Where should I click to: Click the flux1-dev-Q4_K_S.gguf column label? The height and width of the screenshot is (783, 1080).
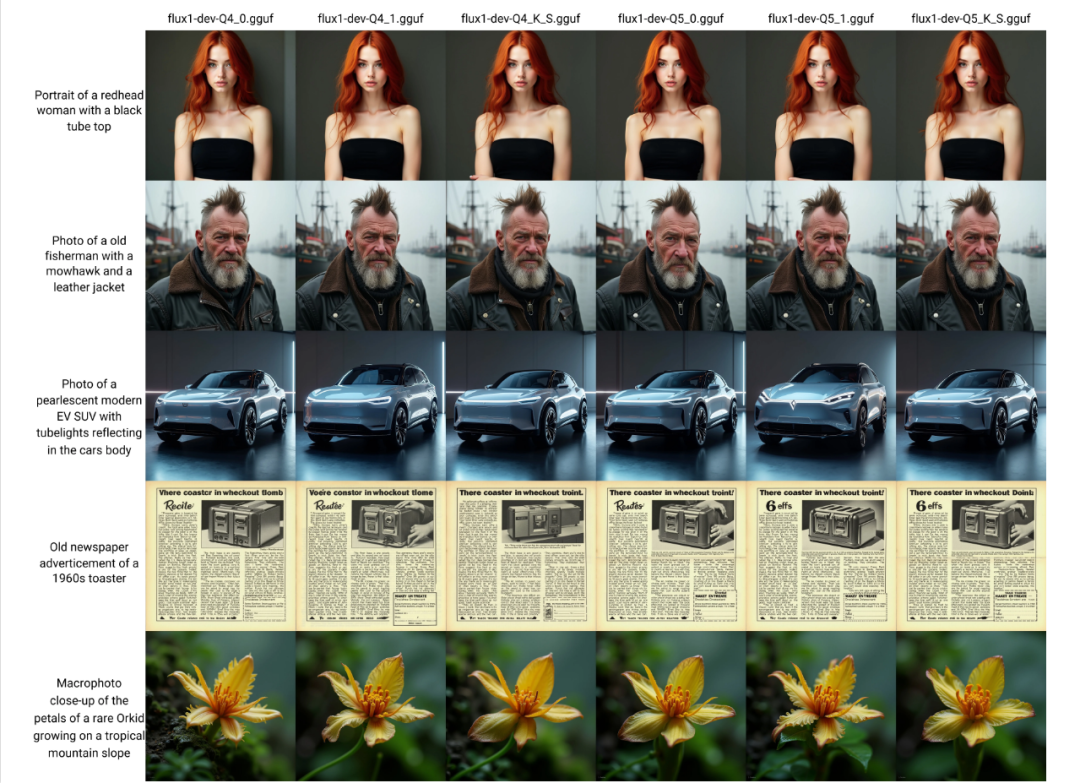tap(521, 19)
